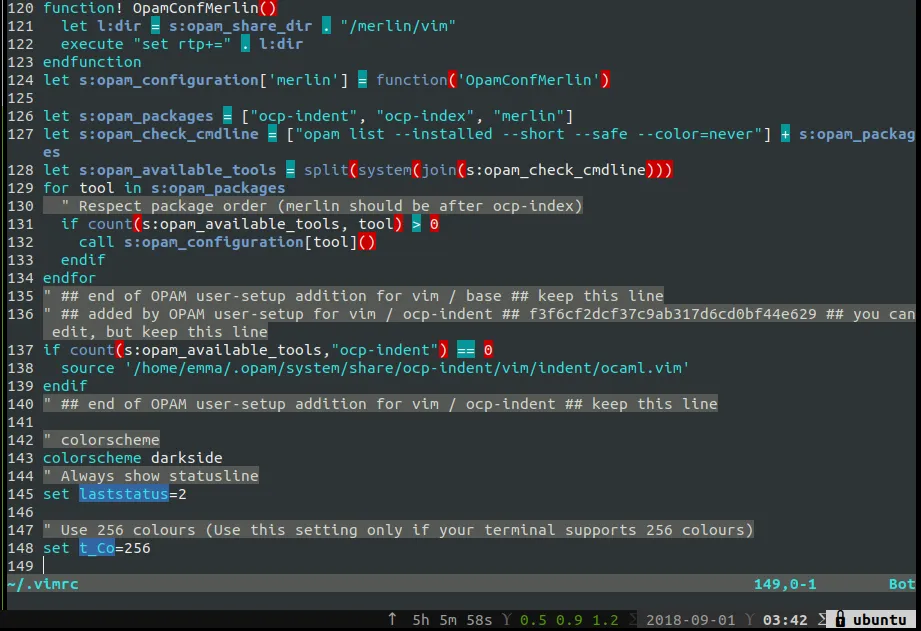Click the Always show statusline comment

point(151,476)
